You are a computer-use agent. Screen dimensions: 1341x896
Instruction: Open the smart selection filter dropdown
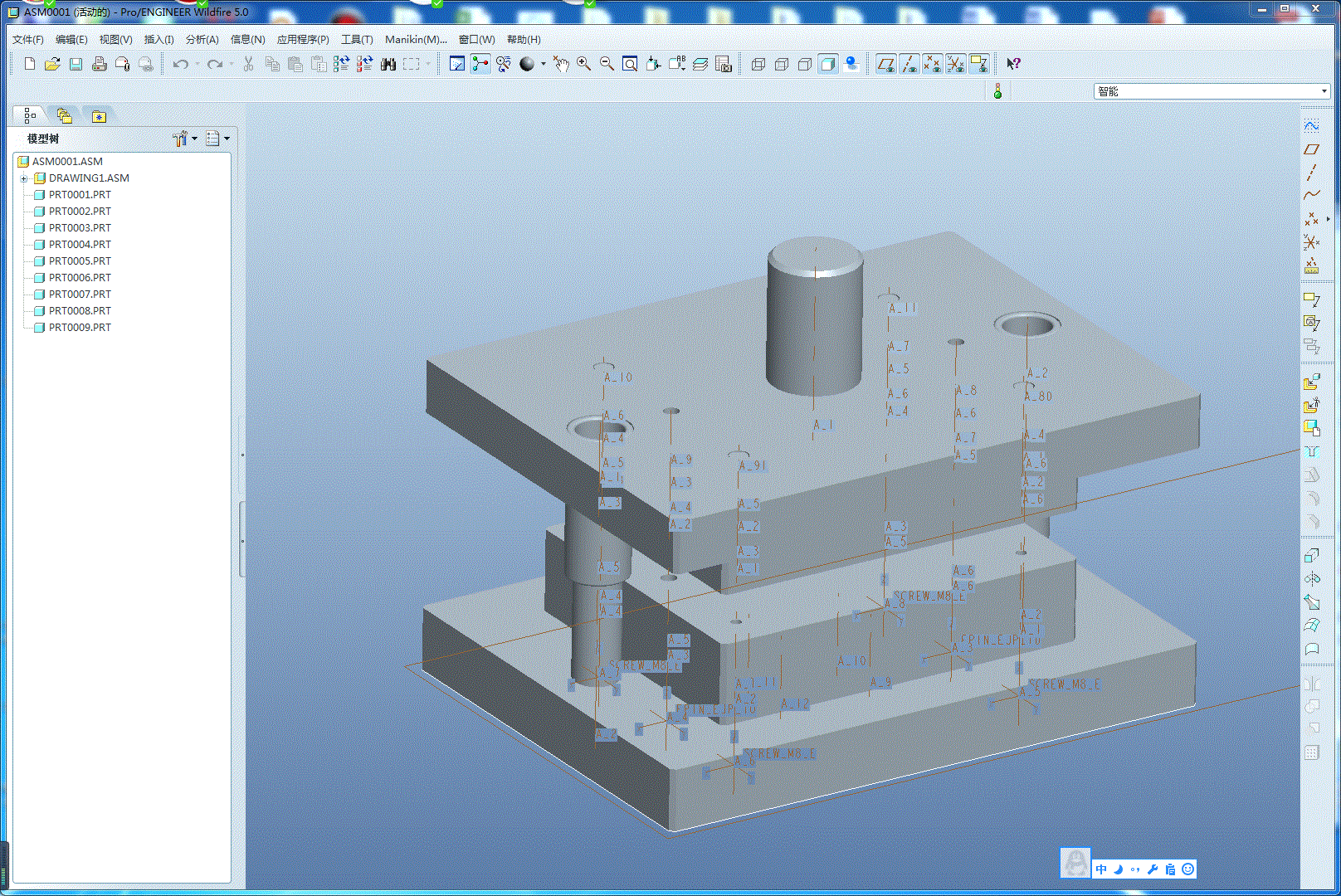point(1324,91)
